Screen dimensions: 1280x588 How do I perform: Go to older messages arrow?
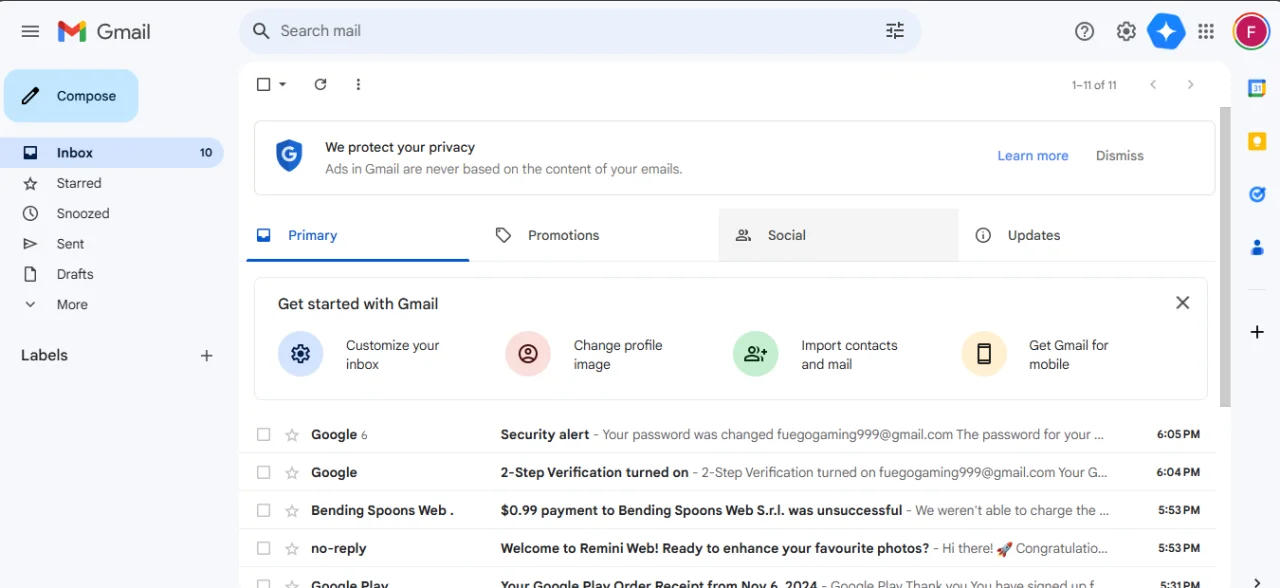coord(1190,85)
